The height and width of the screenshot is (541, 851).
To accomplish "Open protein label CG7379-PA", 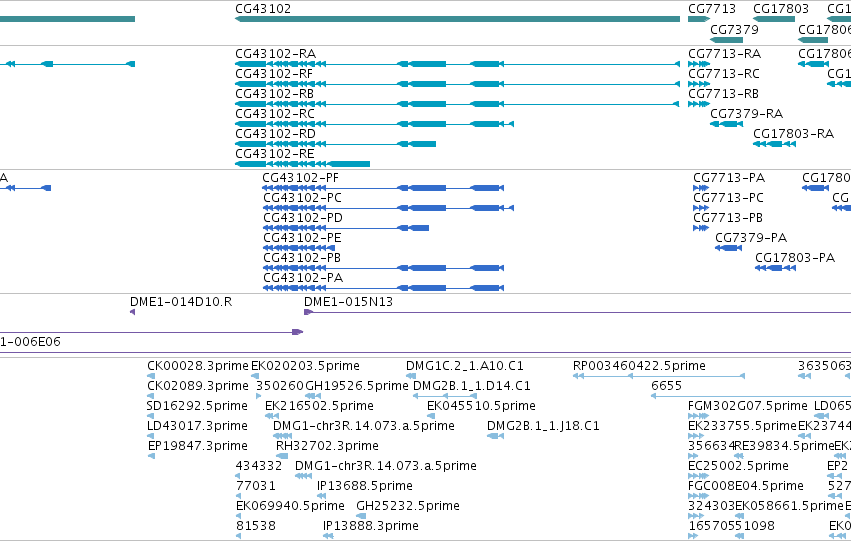I will [x=751, y=238].
